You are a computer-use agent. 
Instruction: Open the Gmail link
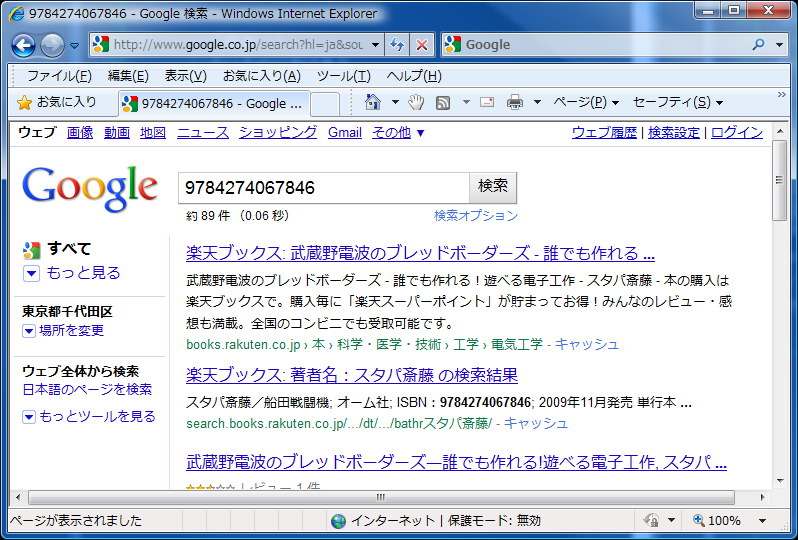345,133
